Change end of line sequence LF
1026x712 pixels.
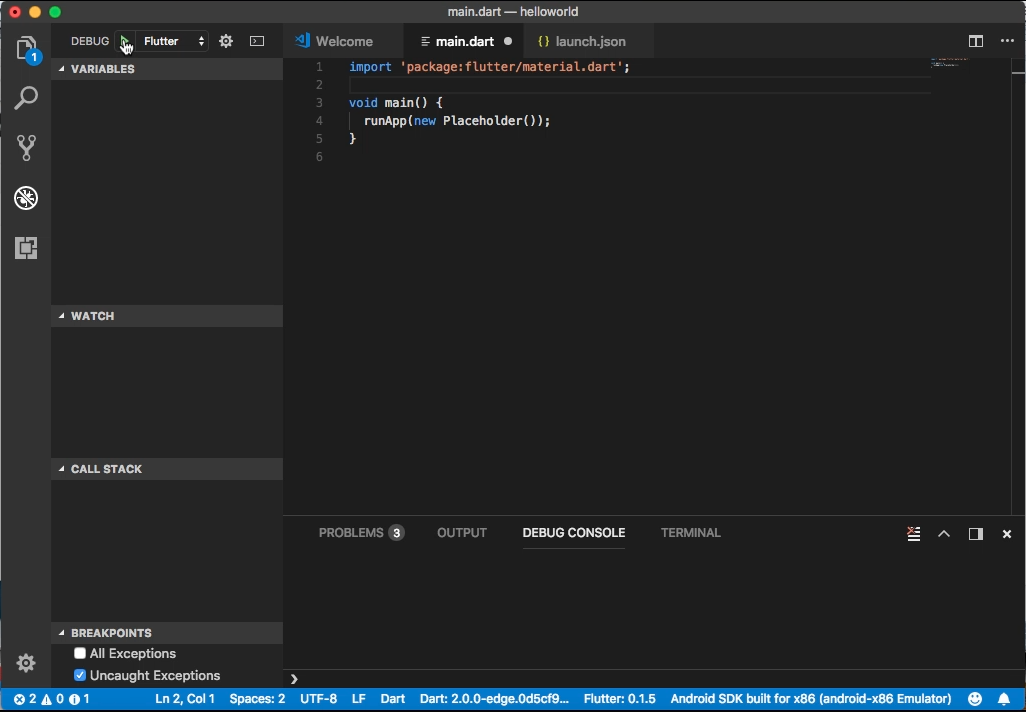click(359, 699)
